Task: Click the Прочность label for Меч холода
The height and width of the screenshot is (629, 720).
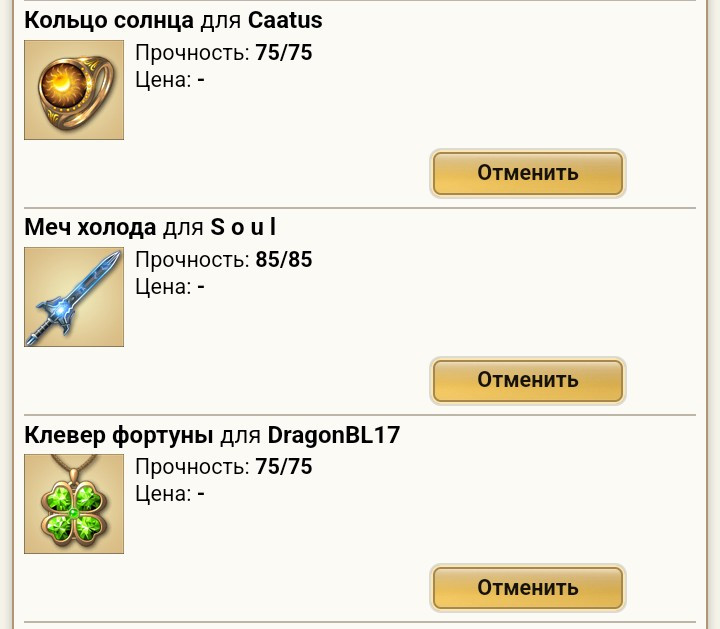Action: (x=192, y=260)
